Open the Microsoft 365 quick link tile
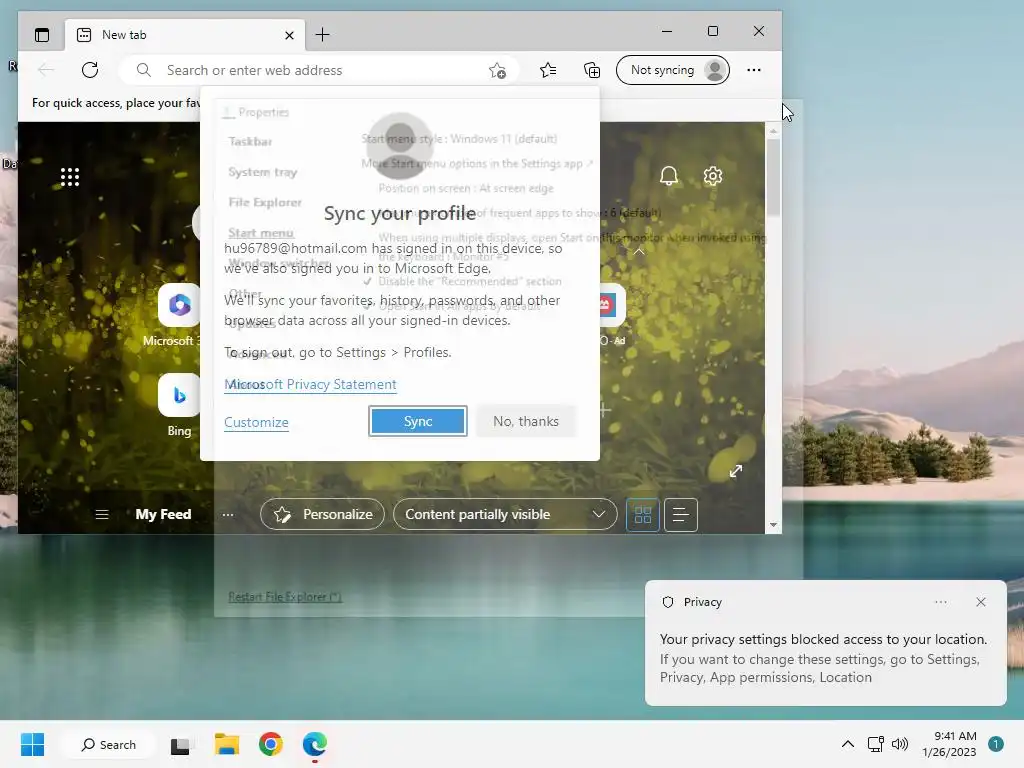 (179, 305)
